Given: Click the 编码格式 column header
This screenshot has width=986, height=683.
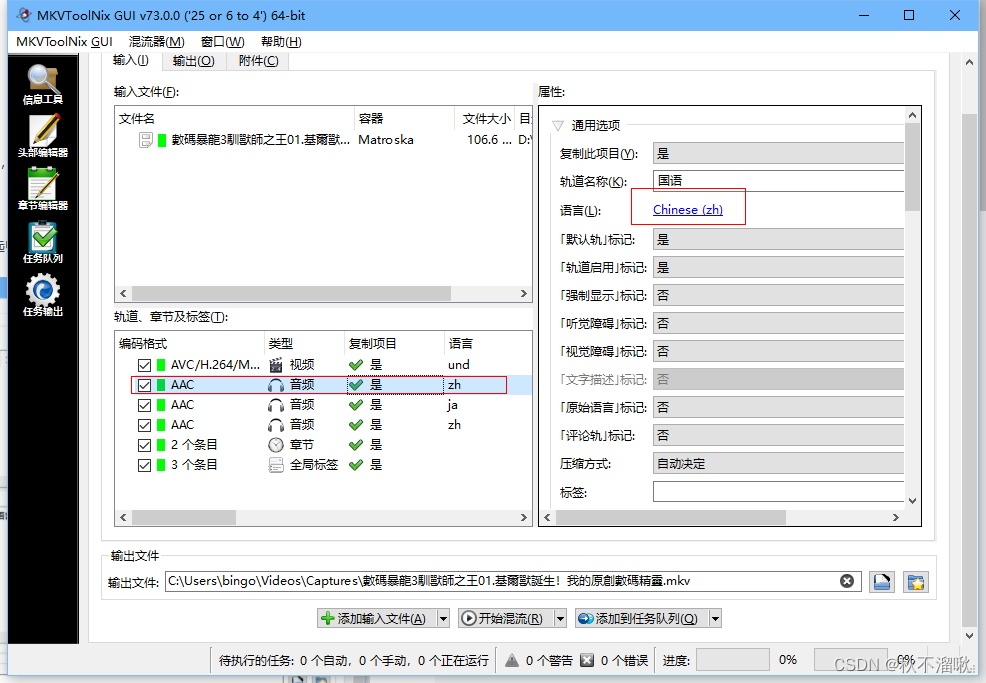Looking at the screenshot, I should point(190,343).
